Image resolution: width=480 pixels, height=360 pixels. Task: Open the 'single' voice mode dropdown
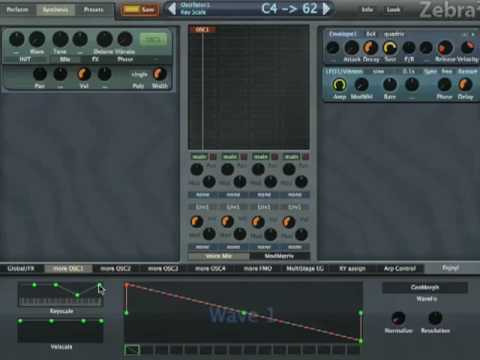point(139,75)
